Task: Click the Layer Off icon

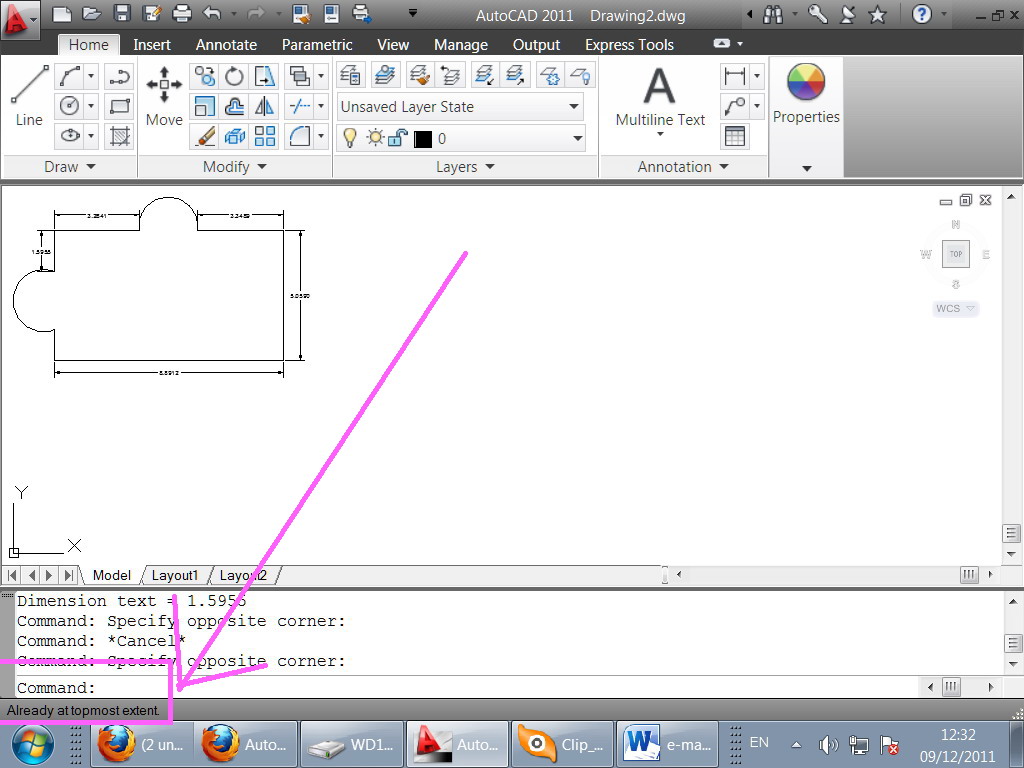Action: (x=581, y=75)
